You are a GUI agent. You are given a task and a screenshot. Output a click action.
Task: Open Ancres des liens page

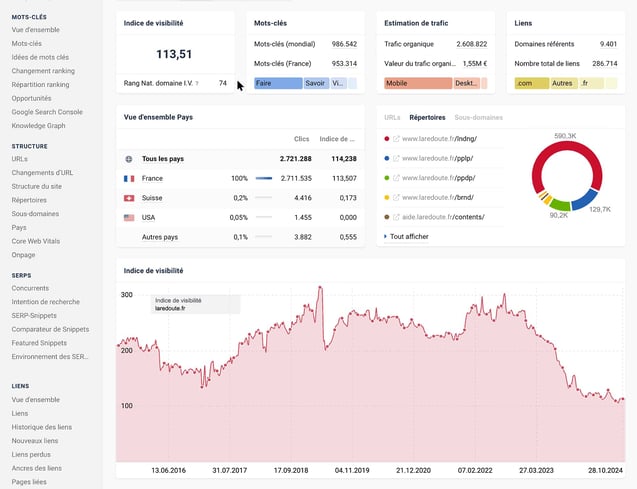tap(37, 468)
